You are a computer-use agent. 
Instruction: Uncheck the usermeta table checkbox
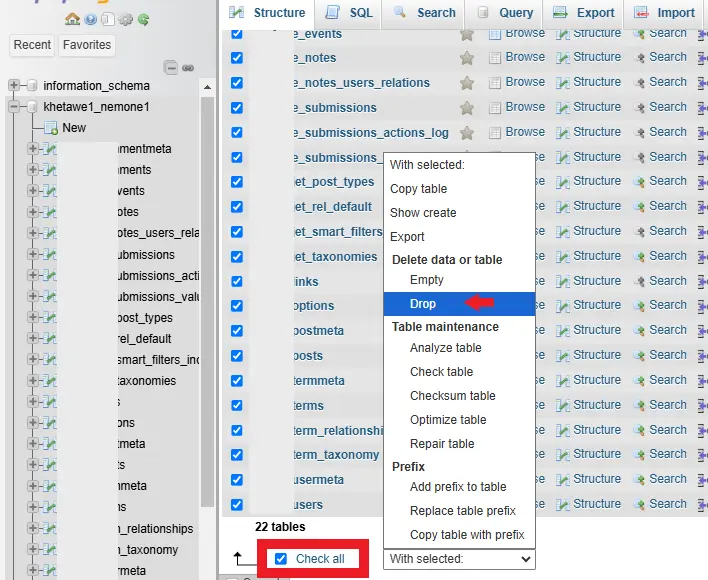(237, 479)
